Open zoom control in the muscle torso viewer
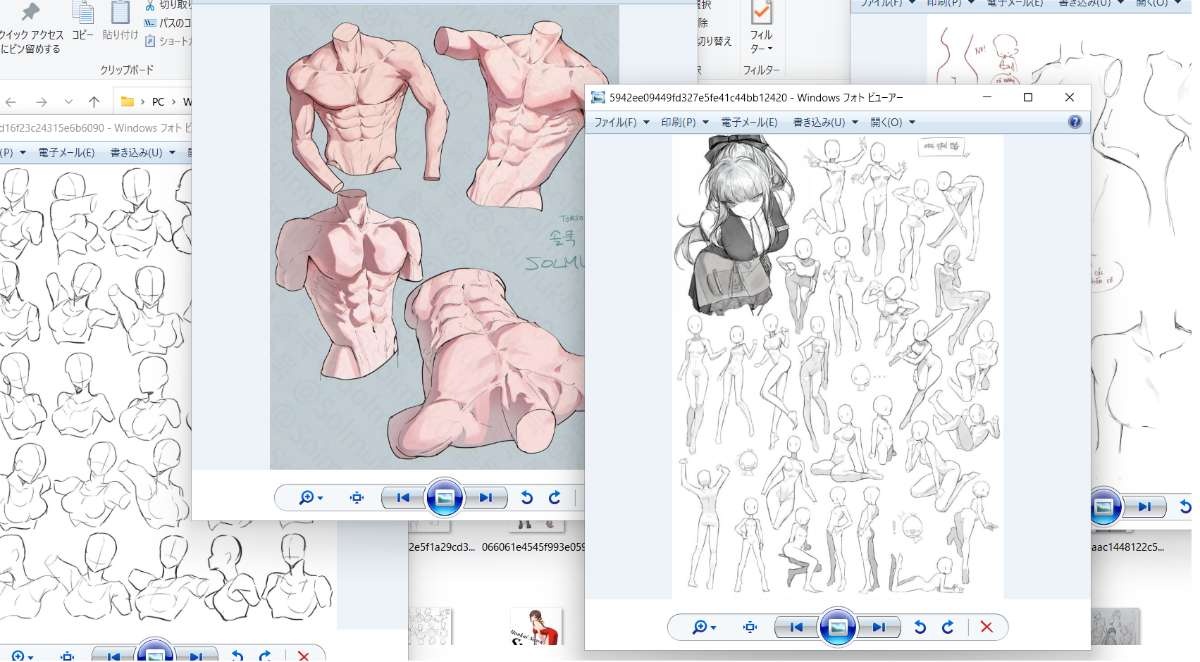 click(311, 497)
